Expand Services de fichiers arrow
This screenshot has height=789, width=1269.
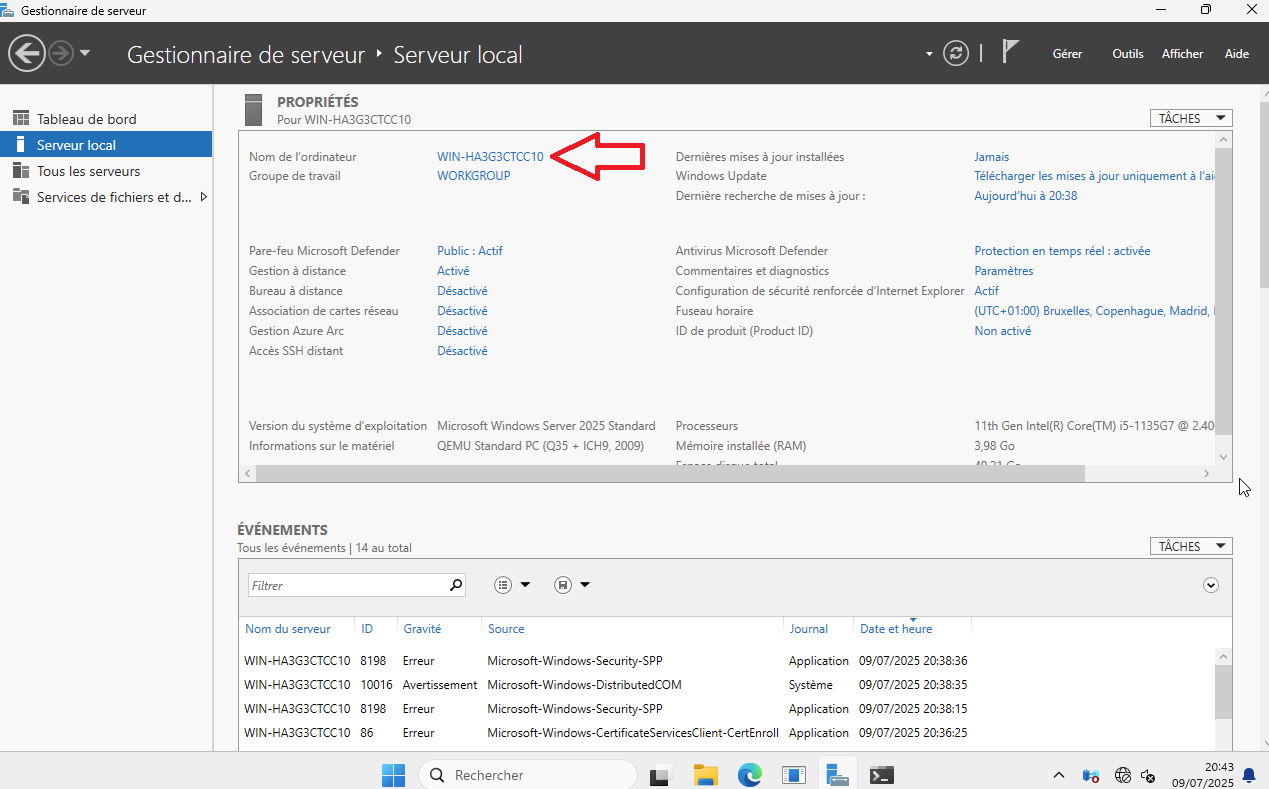click(204, 197)
